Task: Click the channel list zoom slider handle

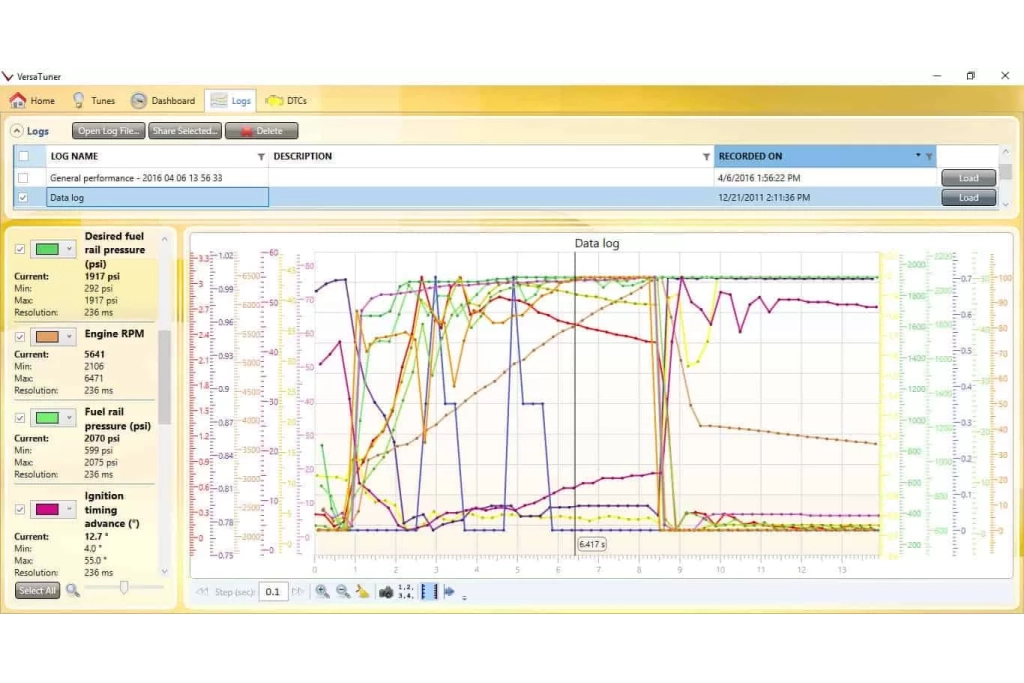Action: [123, 588]
